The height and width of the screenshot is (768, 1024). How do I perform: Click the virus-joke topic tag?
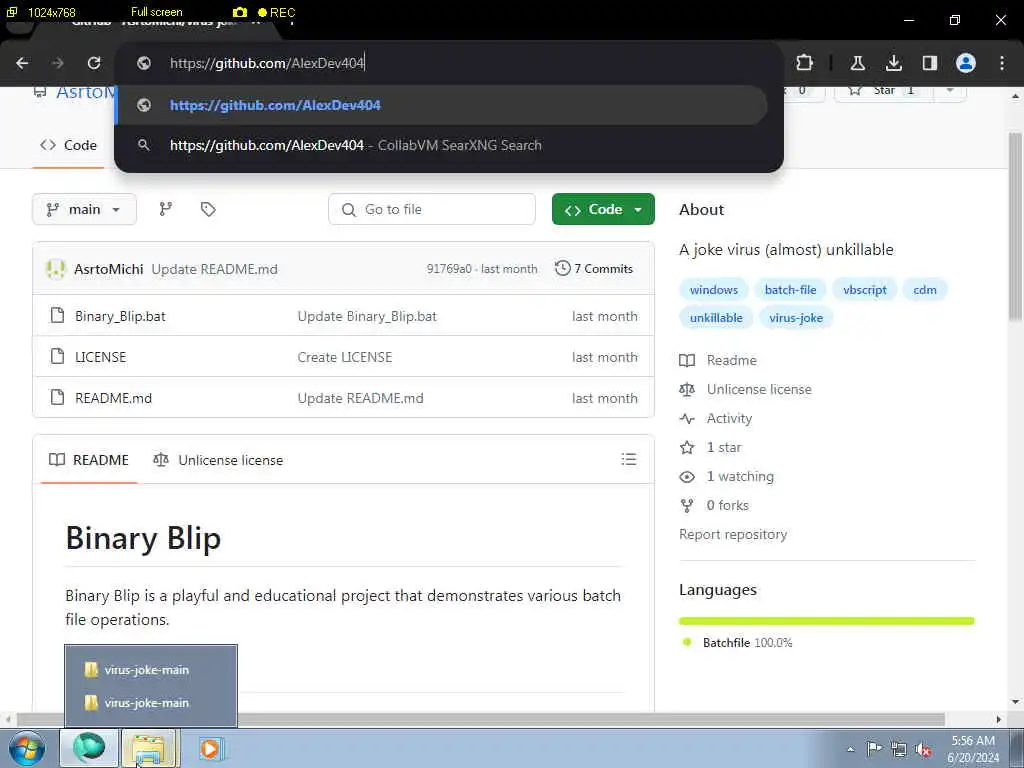[795, 317]
